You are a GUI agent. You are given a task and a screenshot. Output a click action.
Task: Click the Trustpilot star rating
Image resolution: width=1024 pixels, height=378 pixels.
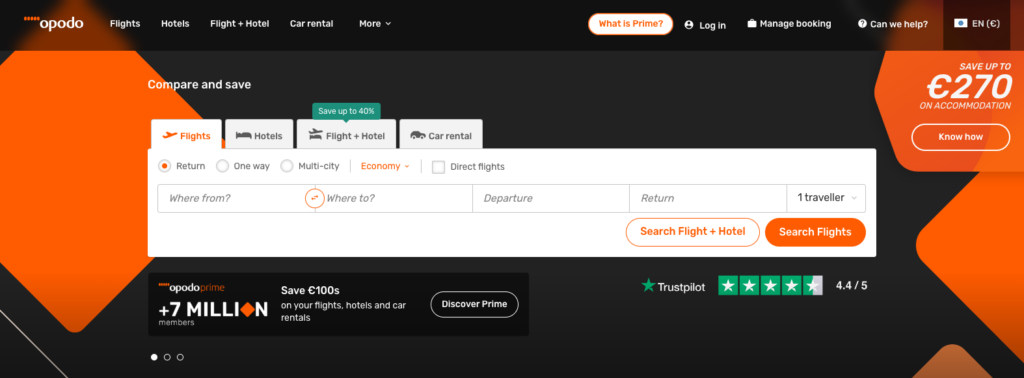771,285
